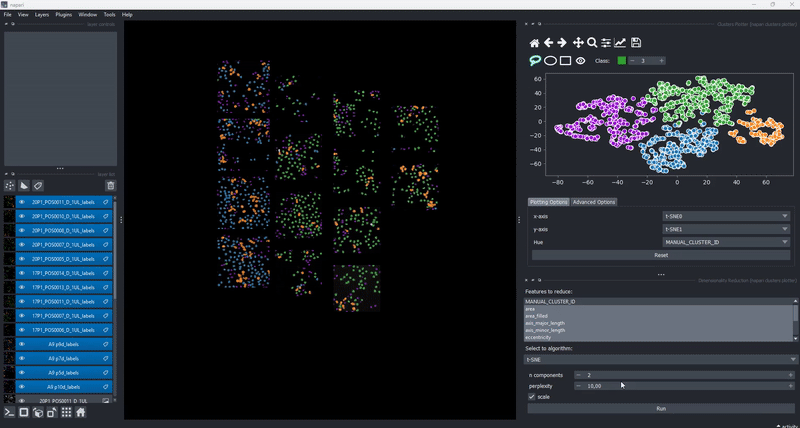Toggle grid mode button
The width and height of the screenshot is (800, 428).
[66, 412]
